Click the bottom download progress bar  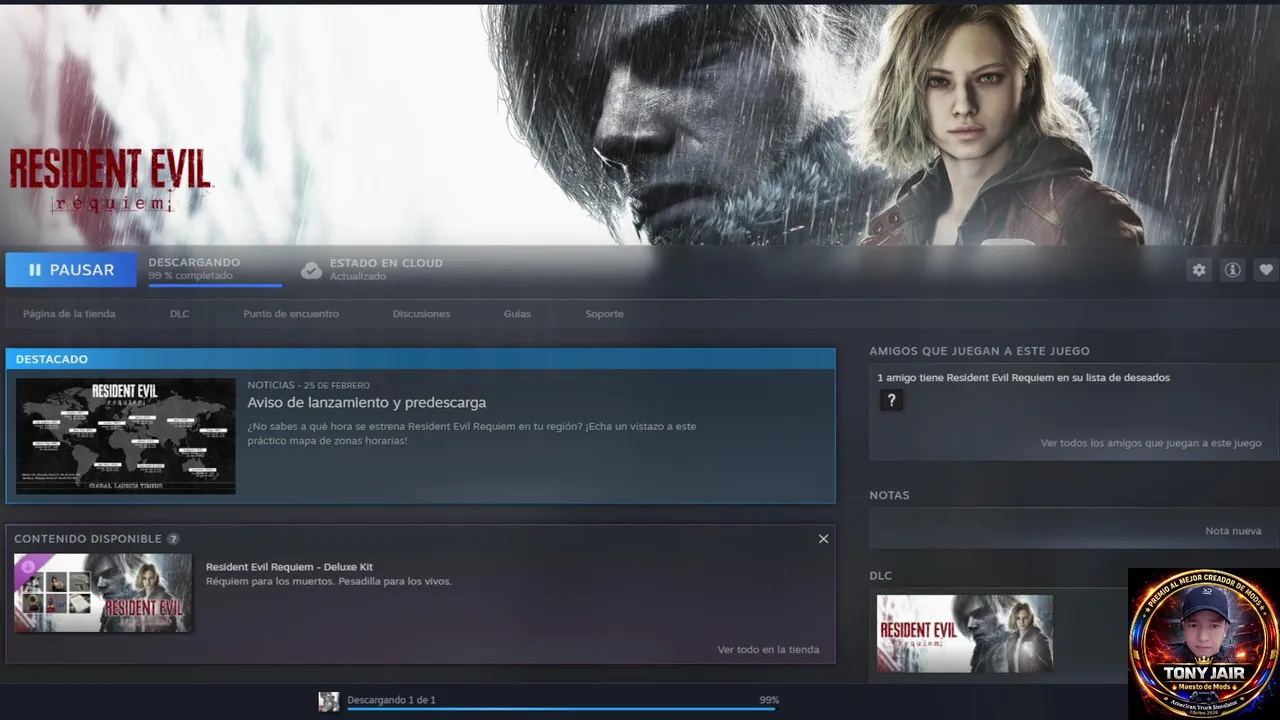coord(561,709)
